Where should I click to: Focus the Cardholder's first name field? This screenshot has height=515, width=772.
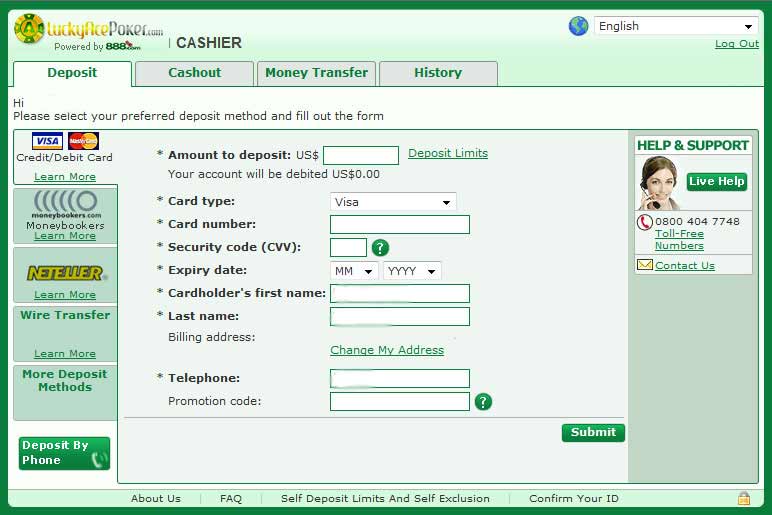pyautogui.click(x=400, y=293)
